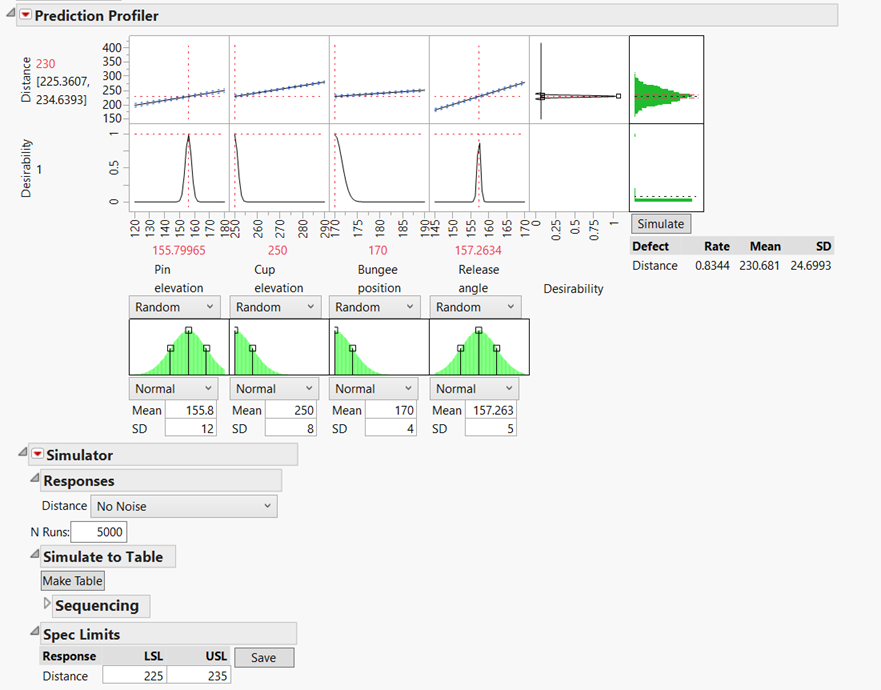Open the Simulator red triangle menu
881x690 pixels.
point(38,454)
